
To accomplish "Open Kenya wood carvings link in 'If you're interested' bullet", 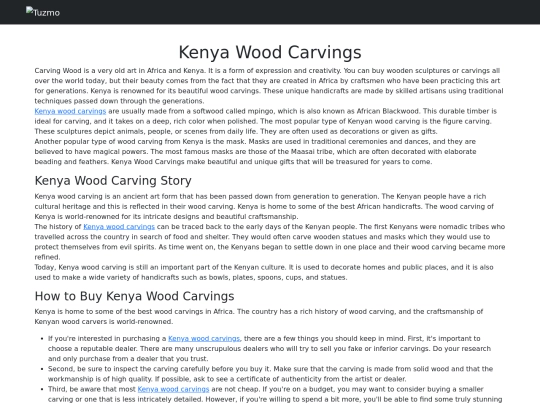I will coord(204,339).
